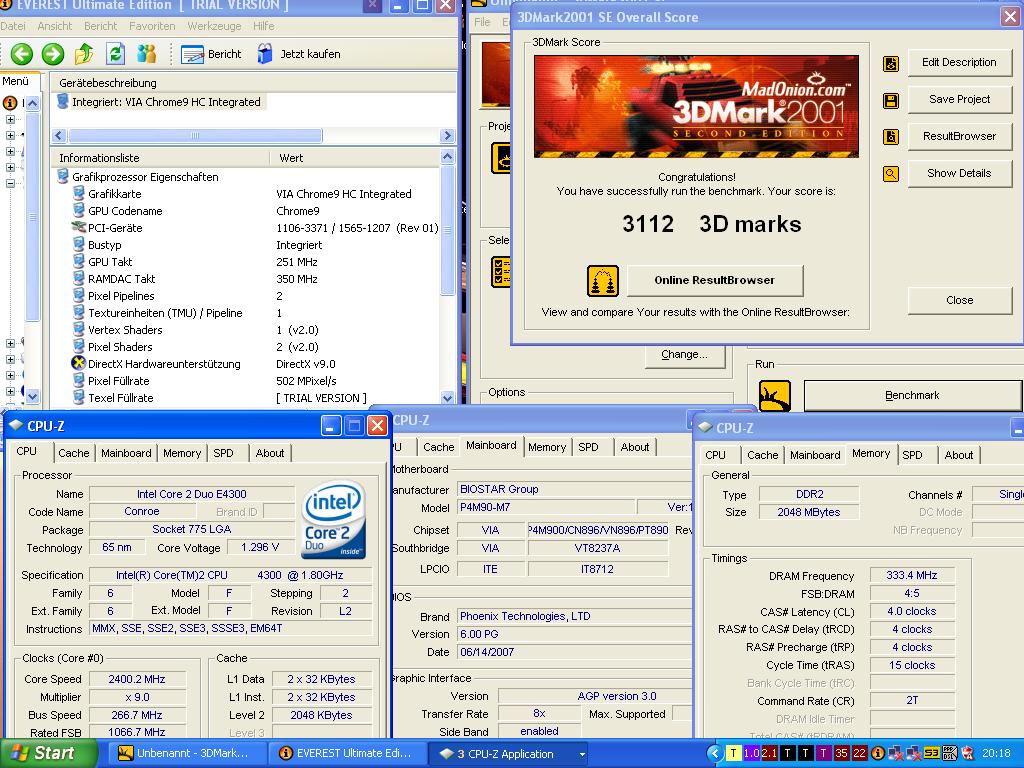Select the GPU Codename row
Viewport: 1024px width, 768px height.
[x=125, y=211]
